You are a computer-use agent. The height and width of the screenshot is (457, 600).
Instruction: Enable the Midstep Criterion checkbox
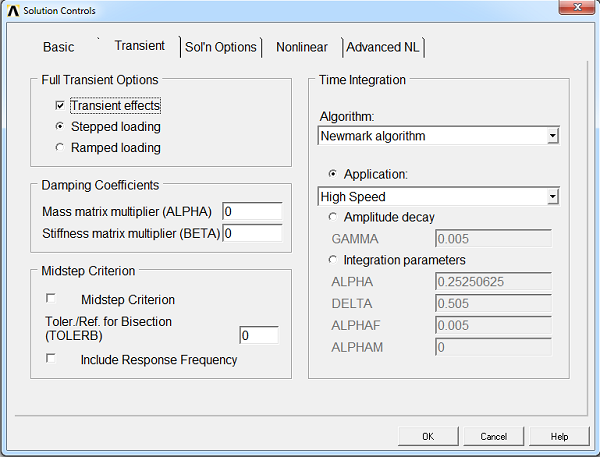click(51, 299)
